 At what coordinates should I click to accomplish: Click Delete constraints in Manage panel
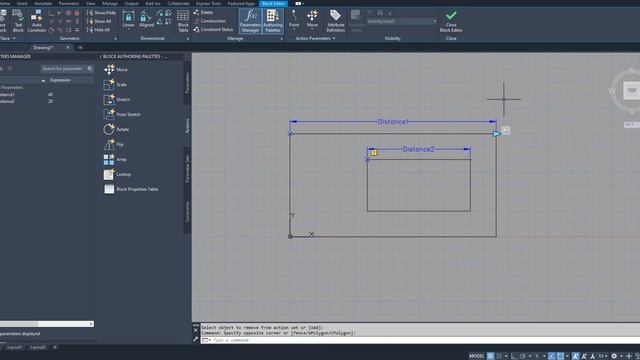point(203,12)
